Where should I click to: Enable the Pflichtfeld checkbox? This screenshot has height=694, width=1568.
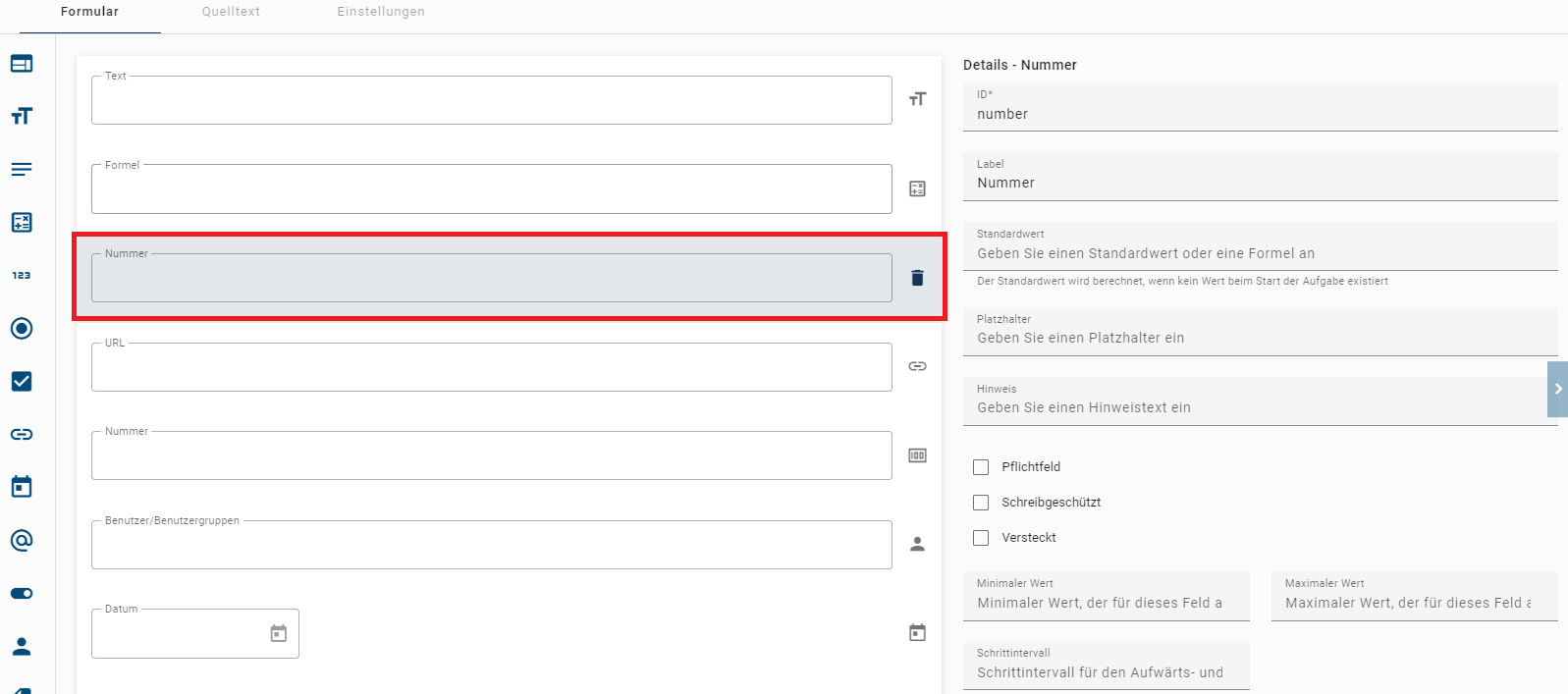(981, 467)
